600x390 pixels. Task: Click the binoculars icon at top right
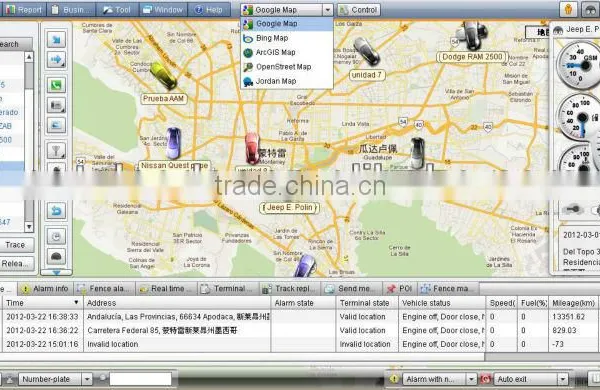590,9
